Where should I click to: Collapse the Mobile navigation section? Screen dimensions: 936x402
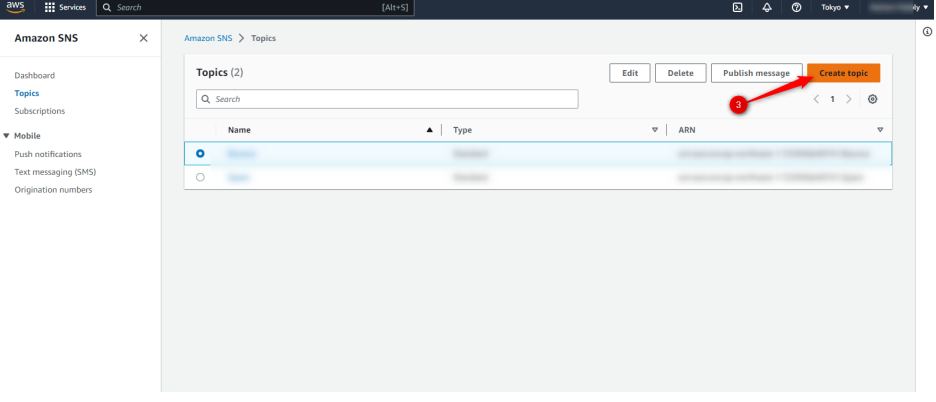(x=7, y=136)
